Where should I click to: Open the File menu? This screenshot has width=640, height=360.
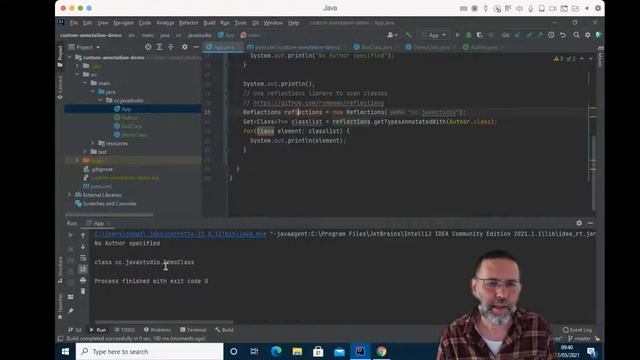[x=73, y=23]
